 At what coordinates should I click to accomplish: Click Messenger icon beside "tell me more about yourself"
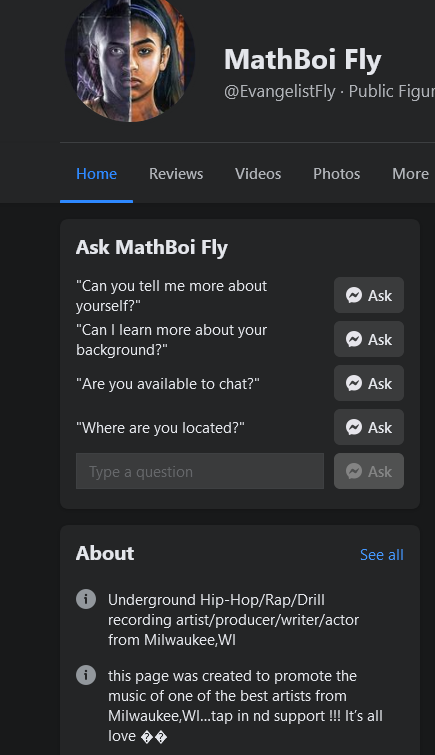click(354, 295)
